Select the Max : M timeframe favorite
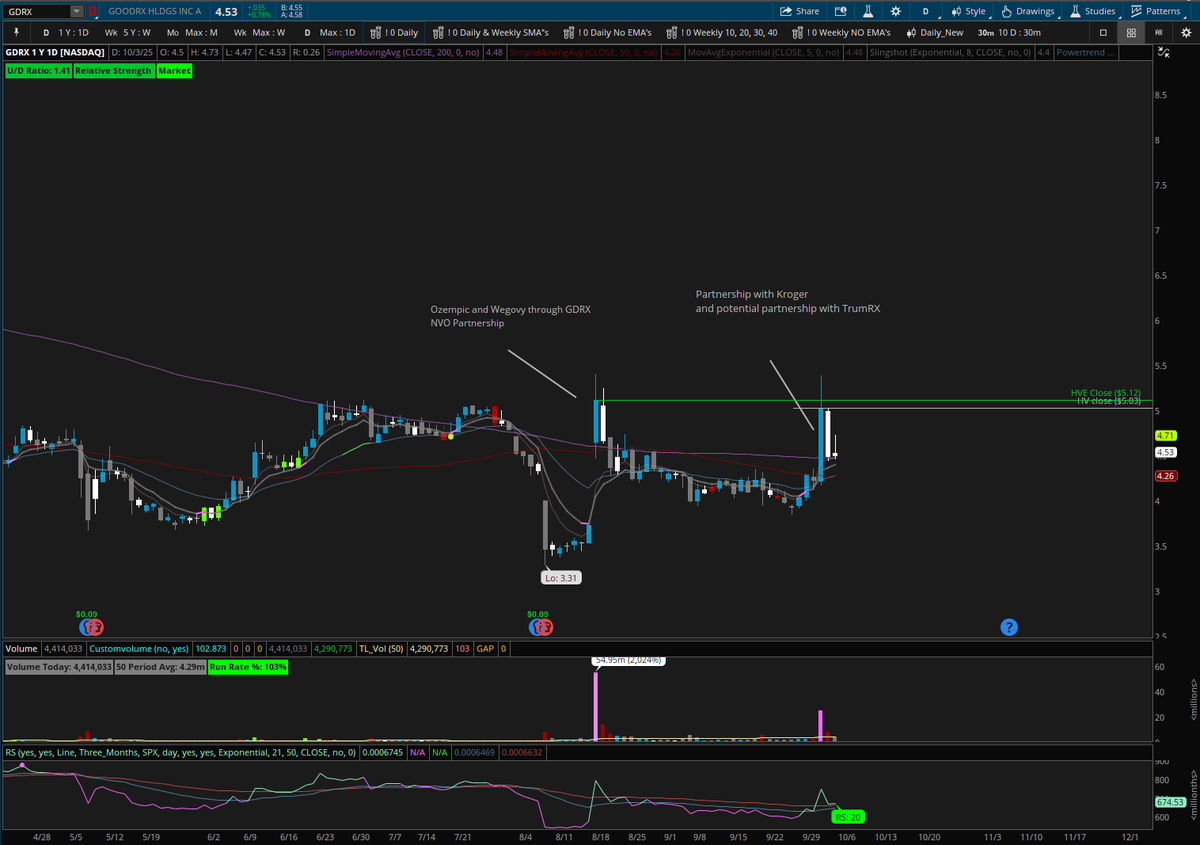 [x=193, y=32]
